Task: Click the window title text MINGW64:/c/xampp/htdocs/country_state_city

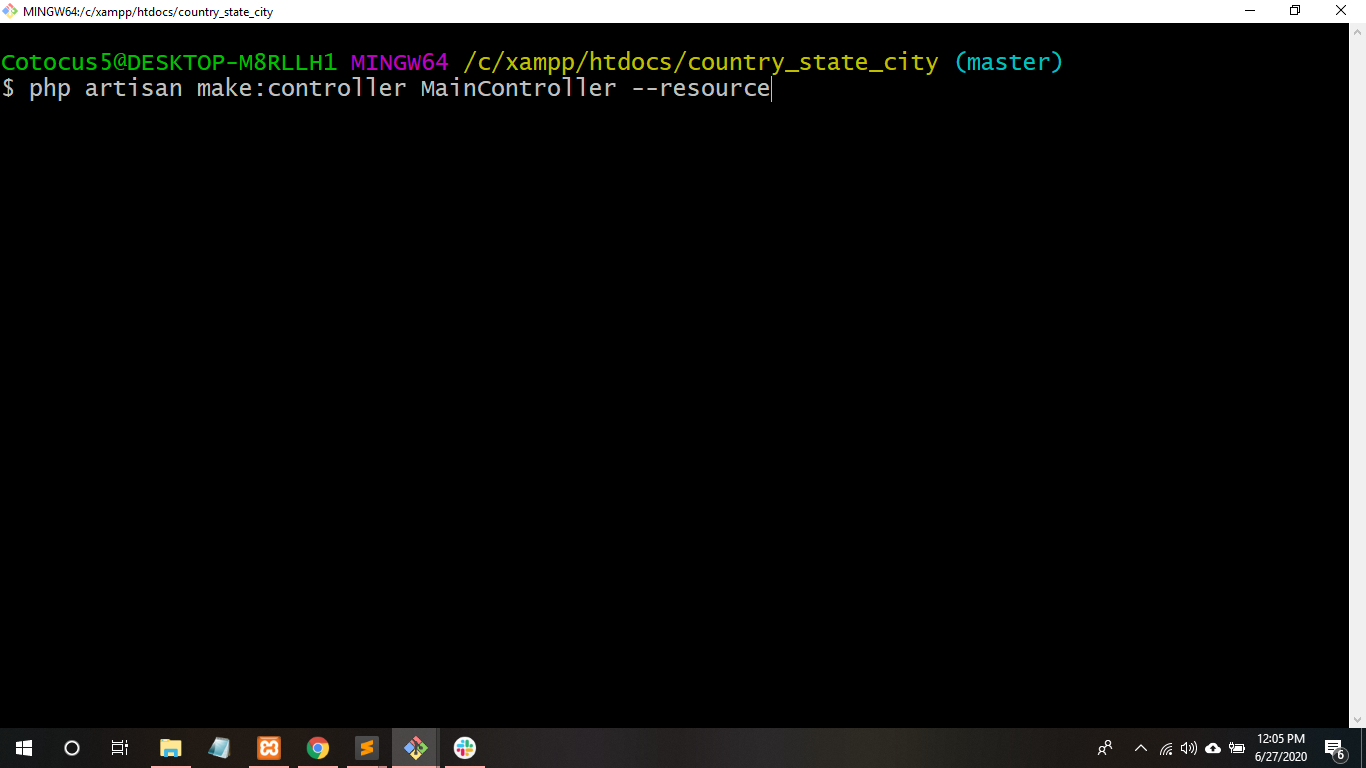Action: tap(148, 12)
